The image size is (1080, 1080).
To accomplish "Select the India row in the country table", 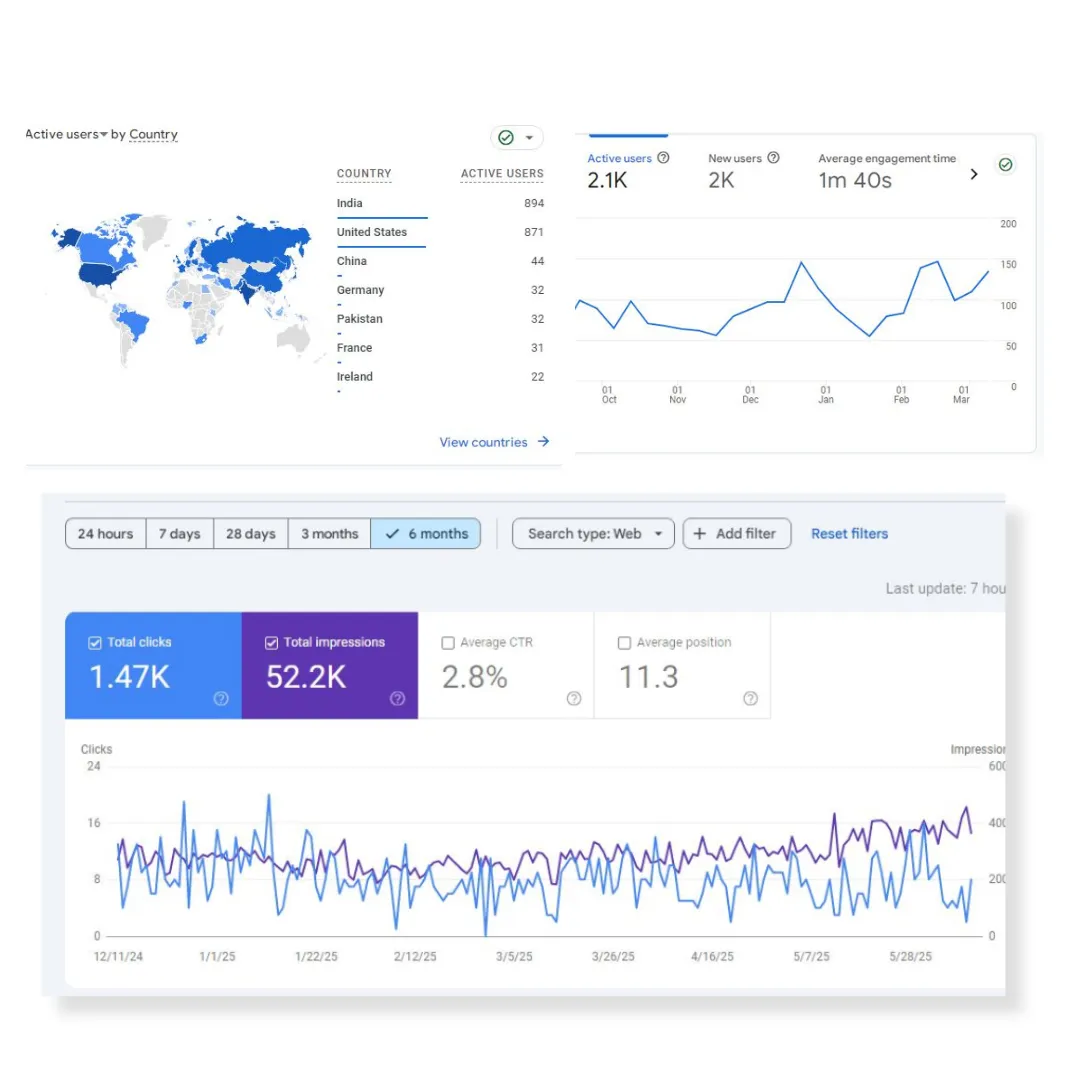I will click(349, 203).
